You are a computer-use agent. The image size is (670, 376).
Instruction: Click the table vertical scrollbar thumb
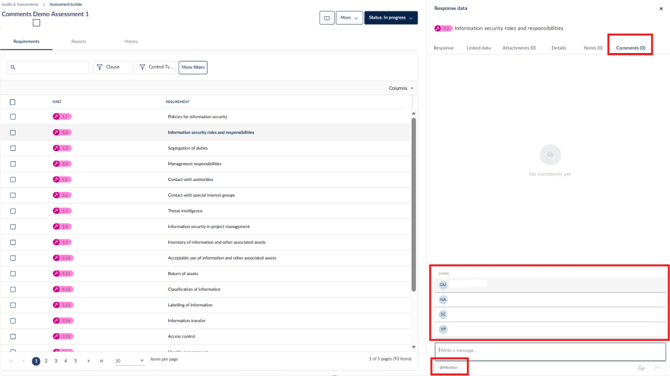[x=414, y=204]
